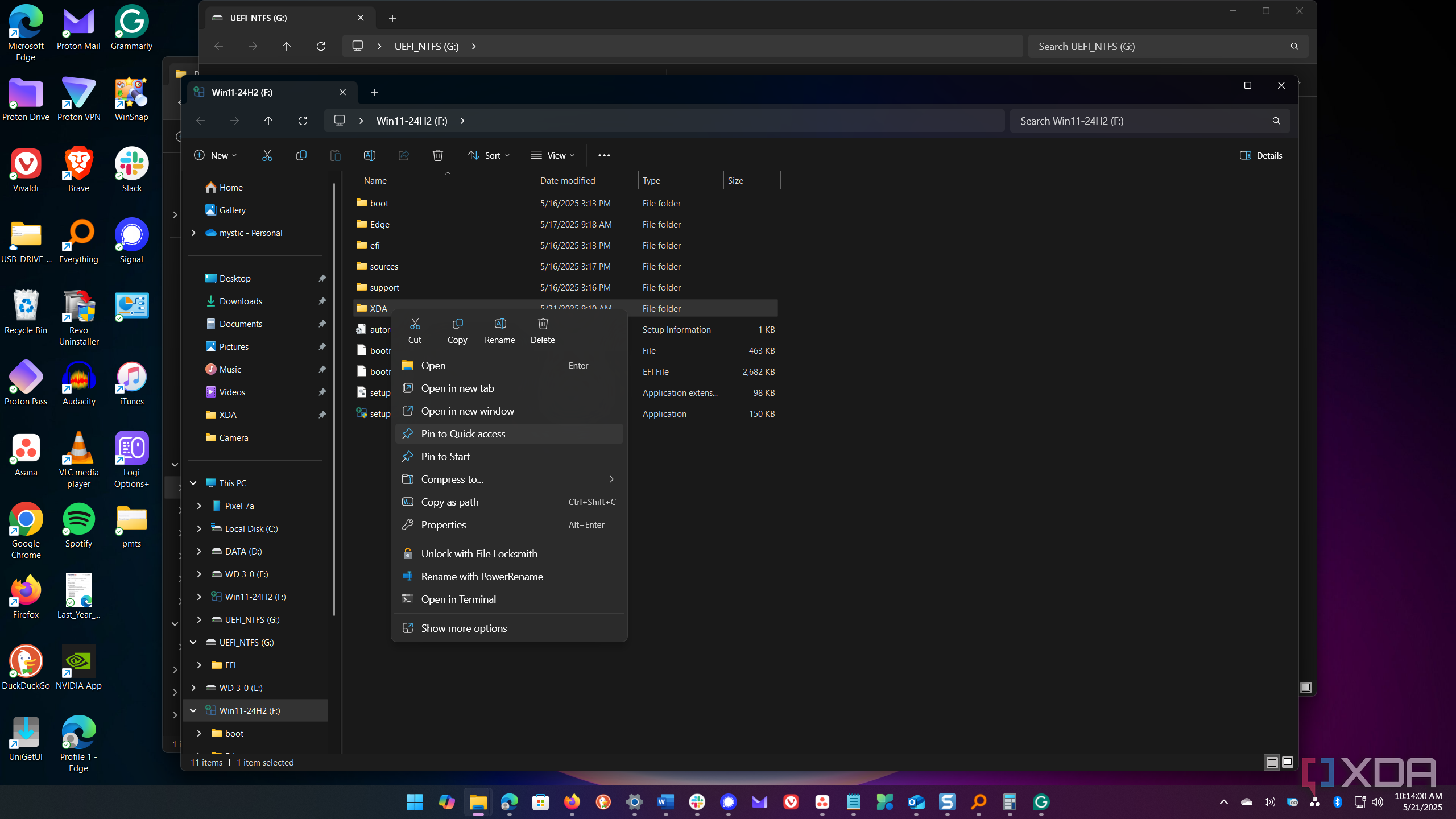
Task: Expand the Pixel 7a tree node
Action: click(199, 506)
